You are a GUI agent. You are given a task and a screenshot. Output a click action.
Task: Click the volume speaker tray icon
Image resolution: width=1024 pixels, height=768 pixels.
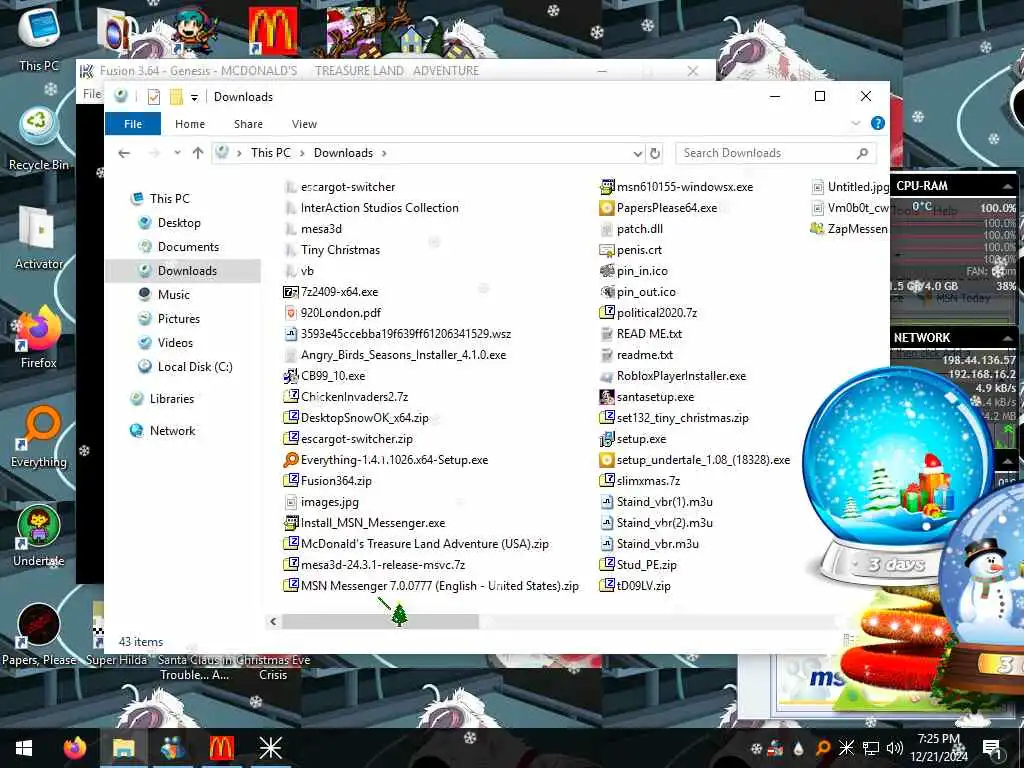pyautogui.click(x=895, y=748)
